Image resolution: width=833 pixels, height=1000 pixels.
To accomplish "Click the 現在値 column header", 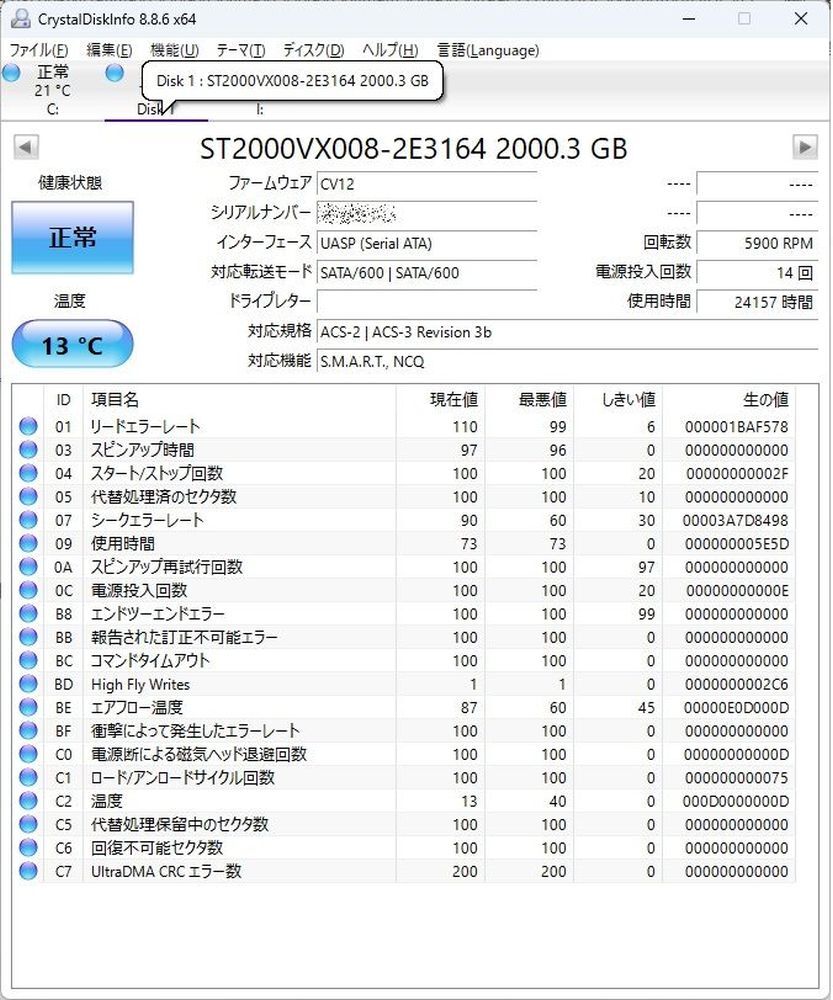I will [440, 399].
